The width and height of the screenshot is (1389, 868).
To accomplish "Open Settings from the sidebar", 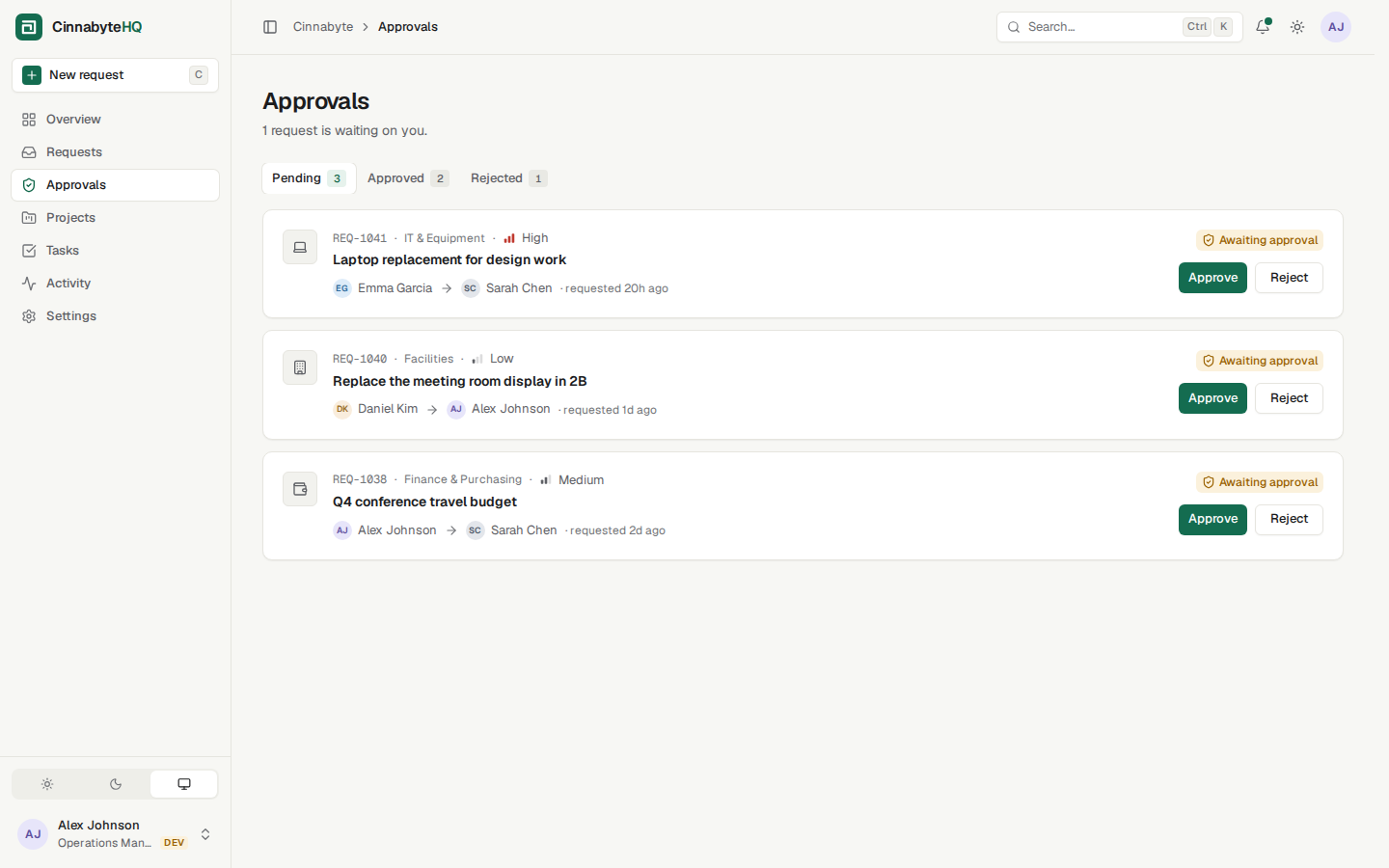I will pos(115,316).
